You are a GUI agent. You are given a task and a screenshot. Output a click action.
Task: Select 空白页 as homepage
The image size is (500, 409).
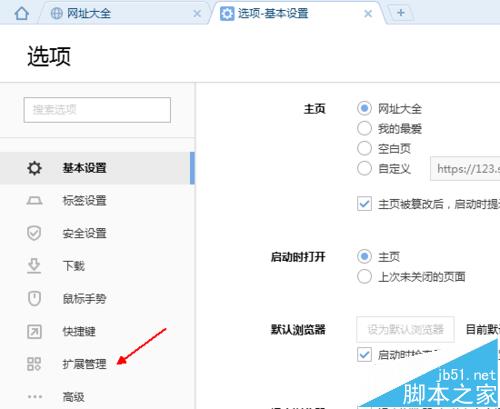point(364,148)
